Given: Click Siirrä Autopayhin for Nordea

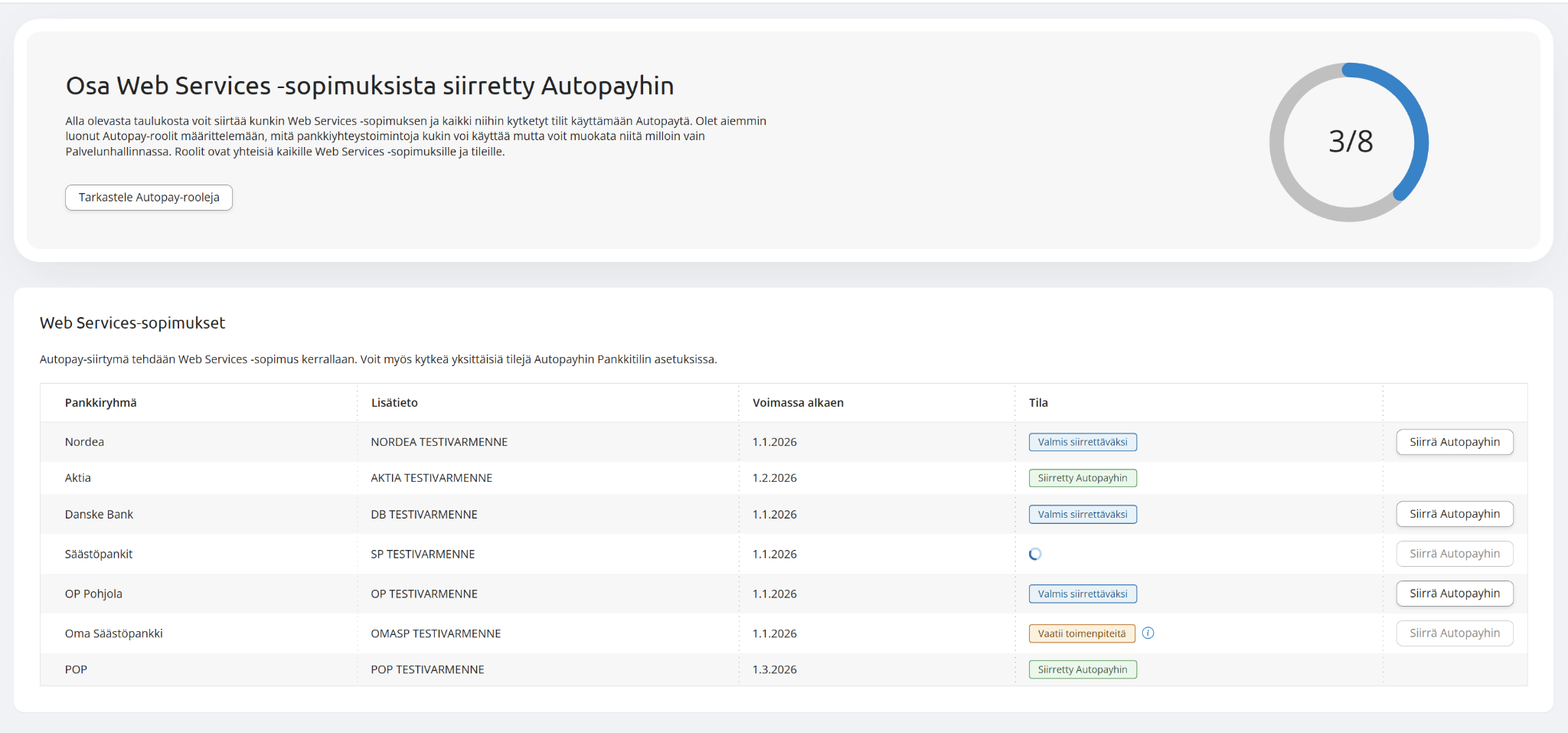Looking at the screenshot, I should [x=1454, y=442].
